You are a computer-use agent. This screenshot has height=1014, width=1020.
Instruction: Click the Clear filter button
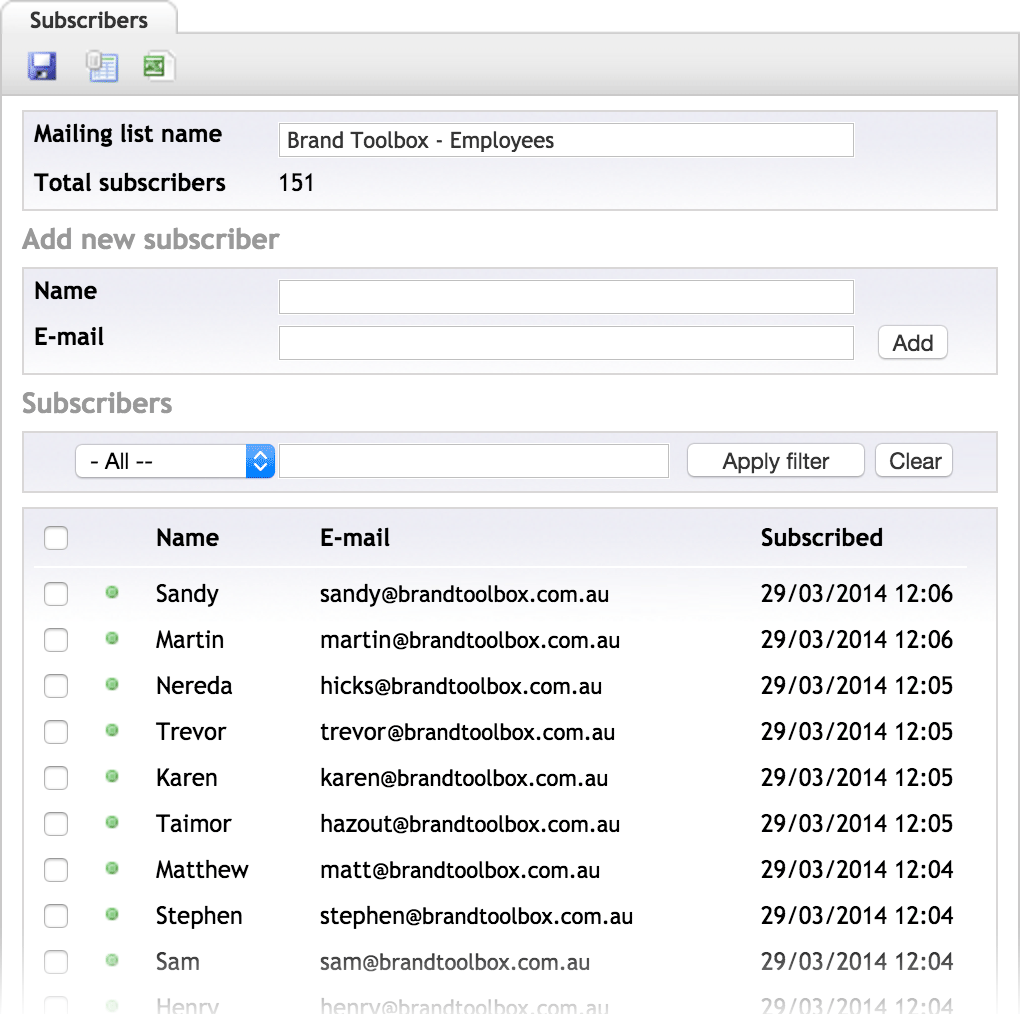click(914, 461)
